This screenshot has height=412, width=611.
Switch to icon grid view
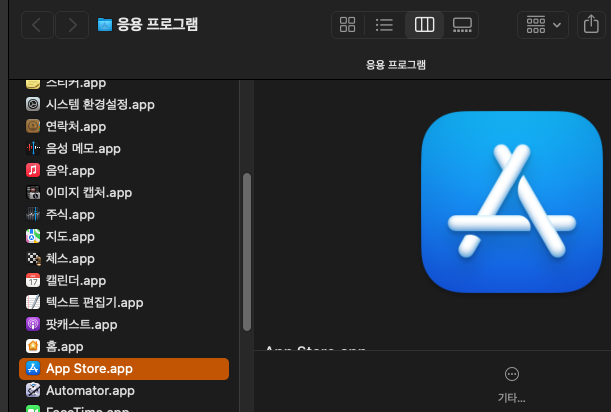click(347, 25)
